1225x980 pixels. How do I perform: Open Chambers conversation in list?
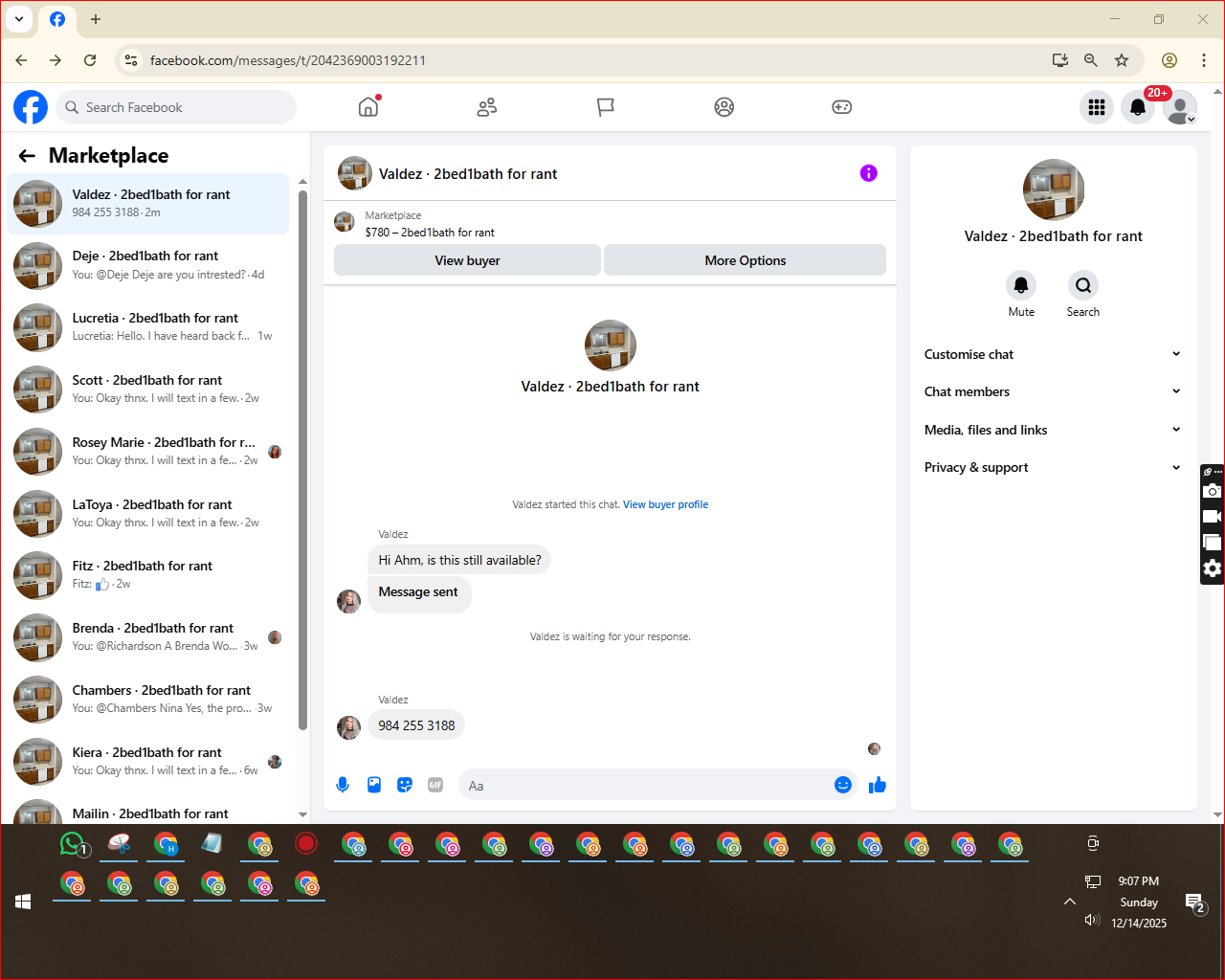(x=148, y=700)
